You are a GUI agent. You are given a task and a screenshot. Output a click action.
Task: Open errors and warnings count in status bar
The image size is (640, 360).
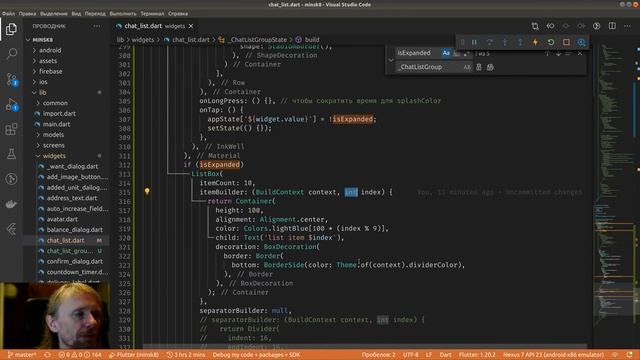pyautogui.click(x=80, y=355)
